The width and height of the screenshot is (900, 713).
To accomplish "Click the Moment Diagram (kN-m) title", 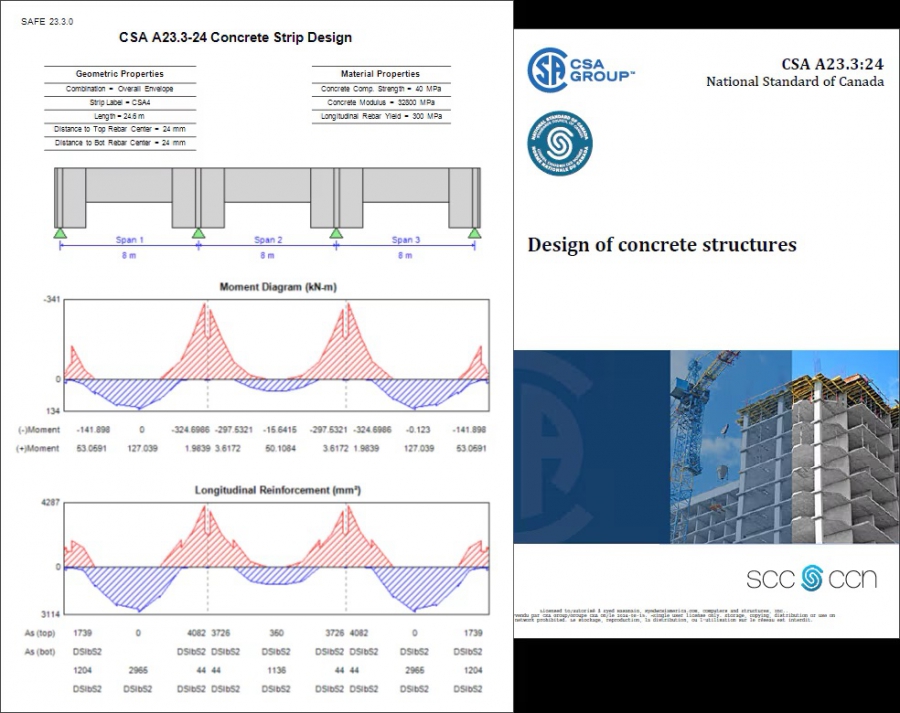I will click(x=278, y=286).
